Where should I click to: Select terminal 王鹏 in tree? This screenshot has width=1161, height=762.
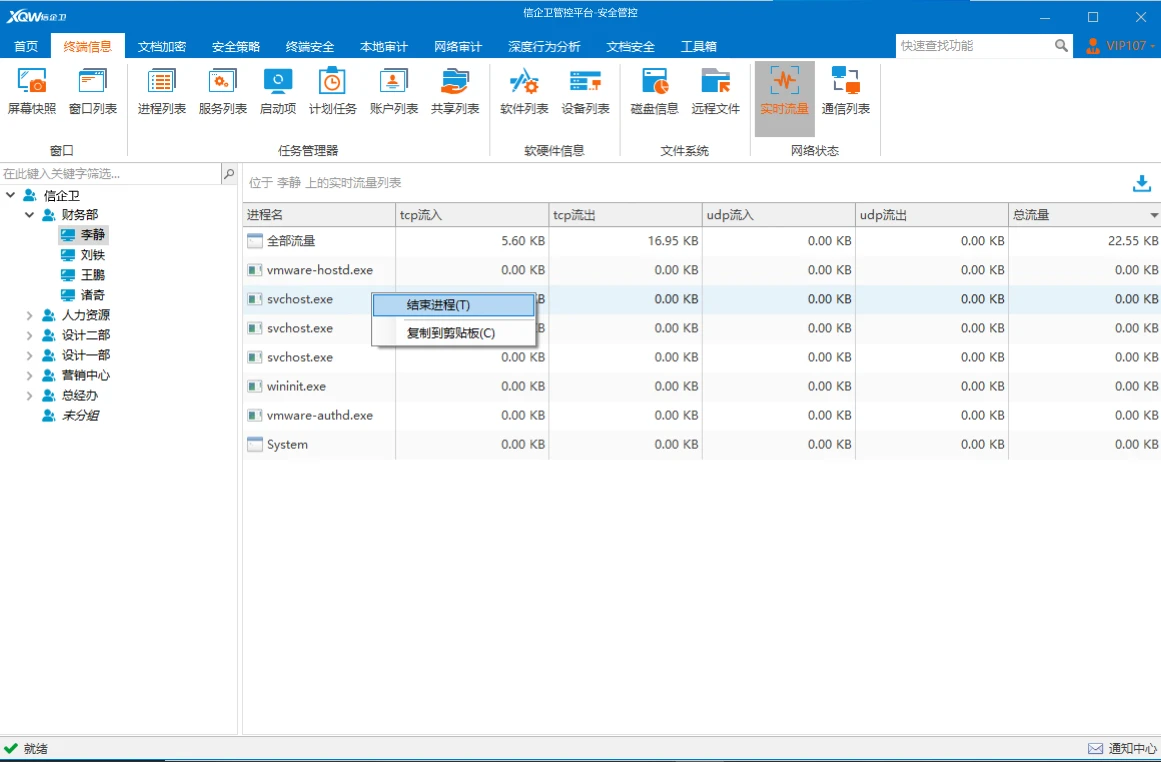coord(83,275)
